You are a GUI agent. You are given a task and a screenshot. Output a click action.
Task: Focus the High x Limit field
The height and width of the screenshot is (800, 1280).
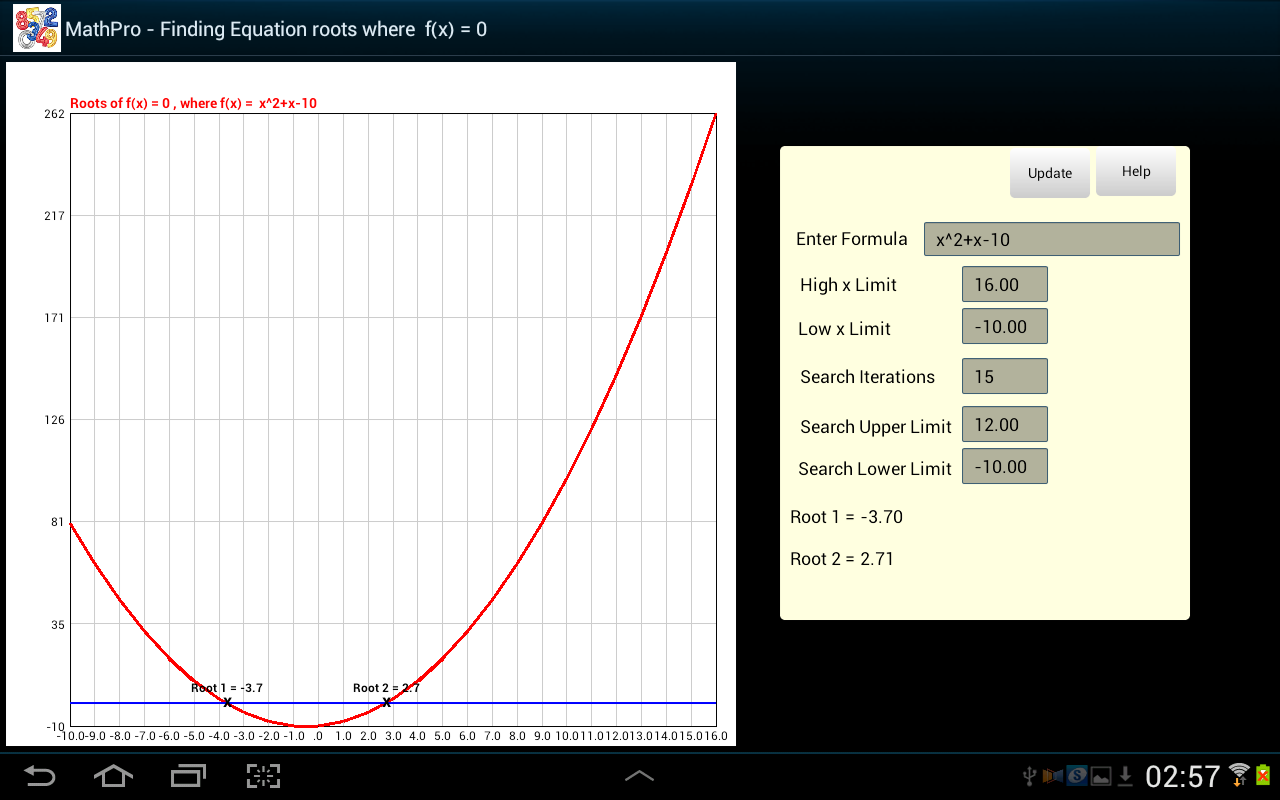point(1005,284)
